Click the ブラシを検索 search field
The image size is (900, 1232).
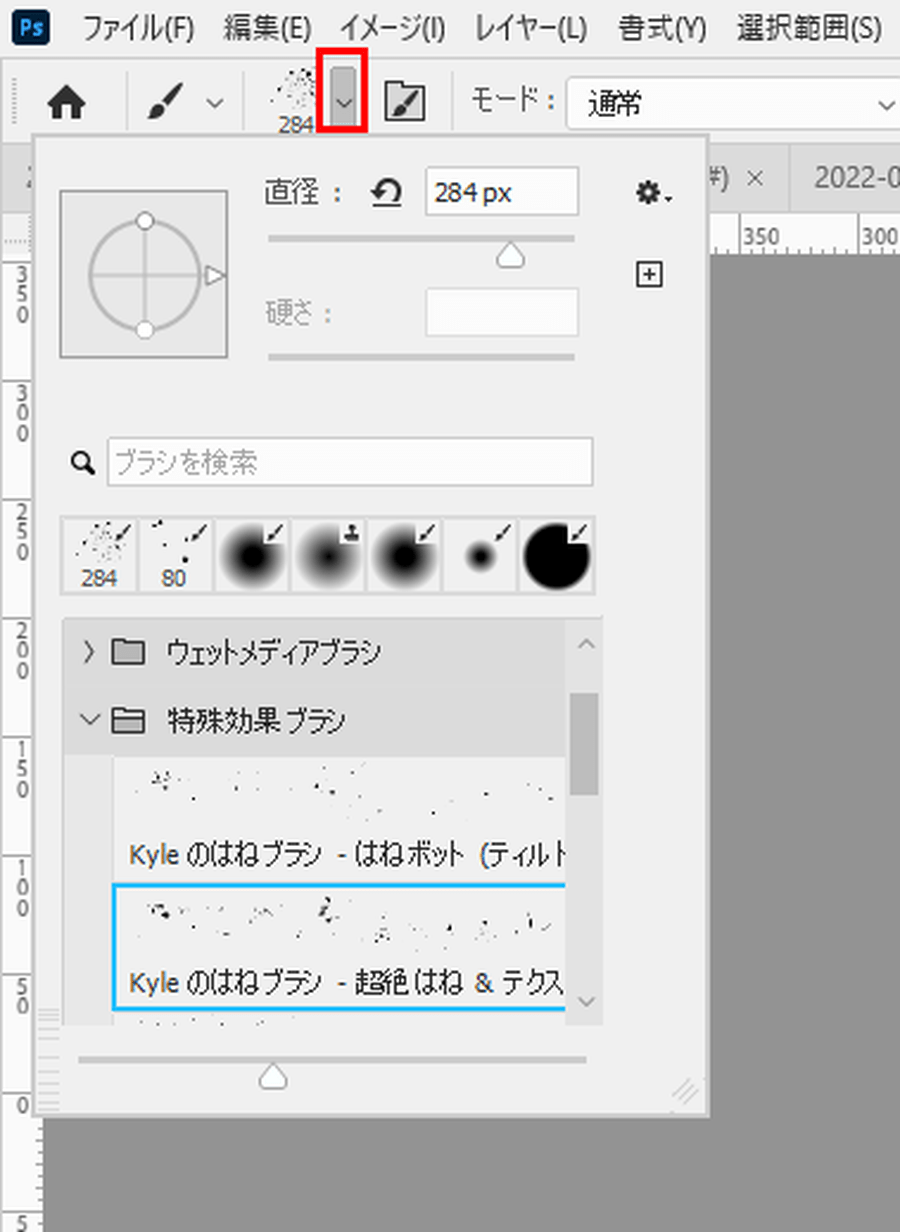tap(350, 462)
